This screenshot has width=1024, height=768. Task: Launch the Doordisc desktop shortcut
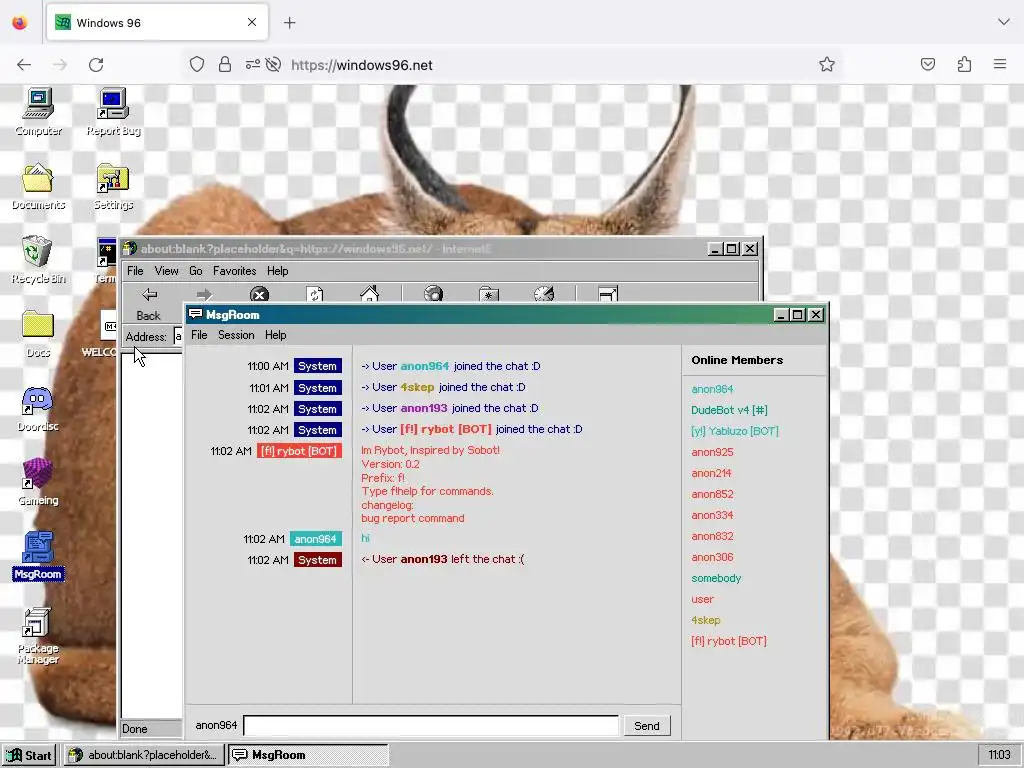[x=38, y=408]
